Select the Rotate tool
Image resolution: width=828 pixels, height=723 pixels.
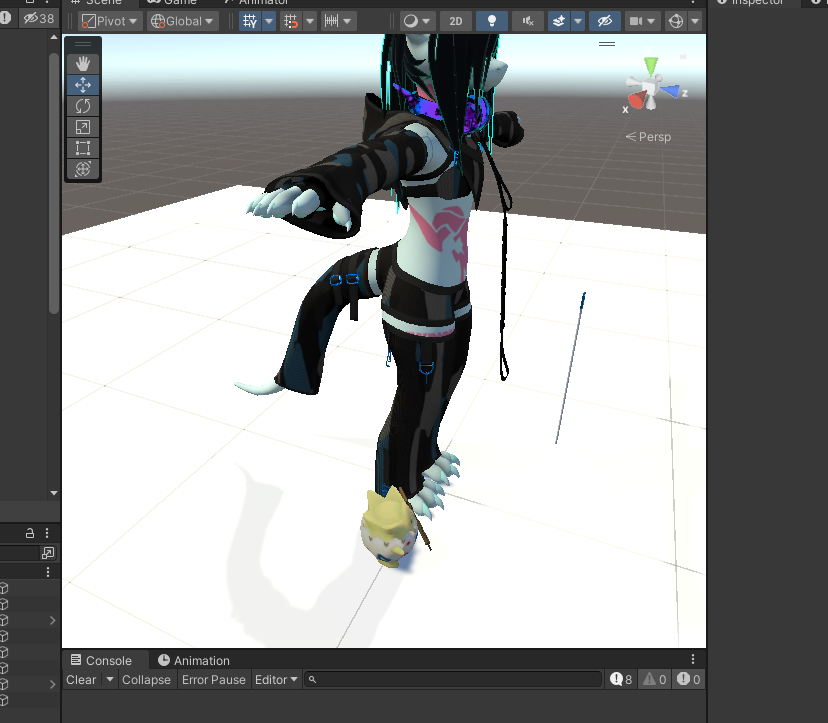[83, 106]
